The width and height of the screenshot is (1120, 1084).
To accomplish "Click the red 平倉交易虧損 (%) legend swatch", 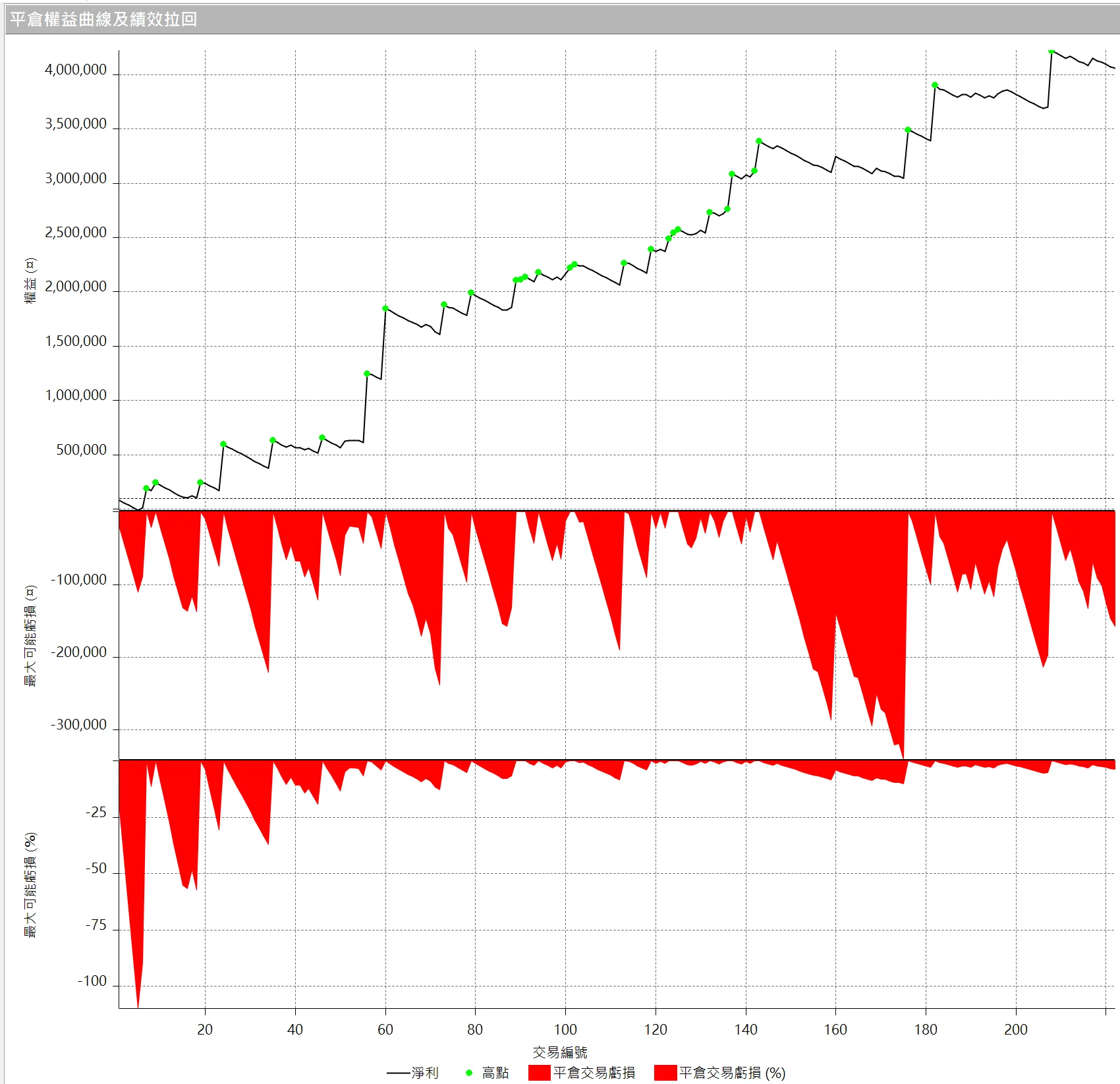I will (x=665, y=1073).
